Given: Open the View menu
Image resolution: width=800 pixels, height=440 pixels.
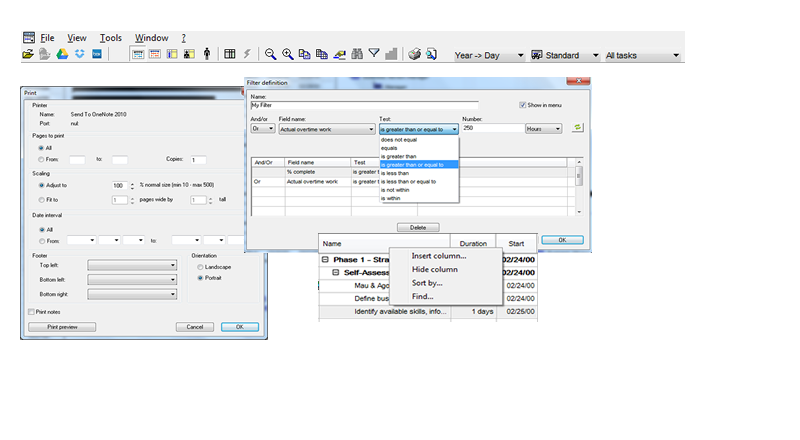Looking at the screenshot, I should [x=77, y=38].
